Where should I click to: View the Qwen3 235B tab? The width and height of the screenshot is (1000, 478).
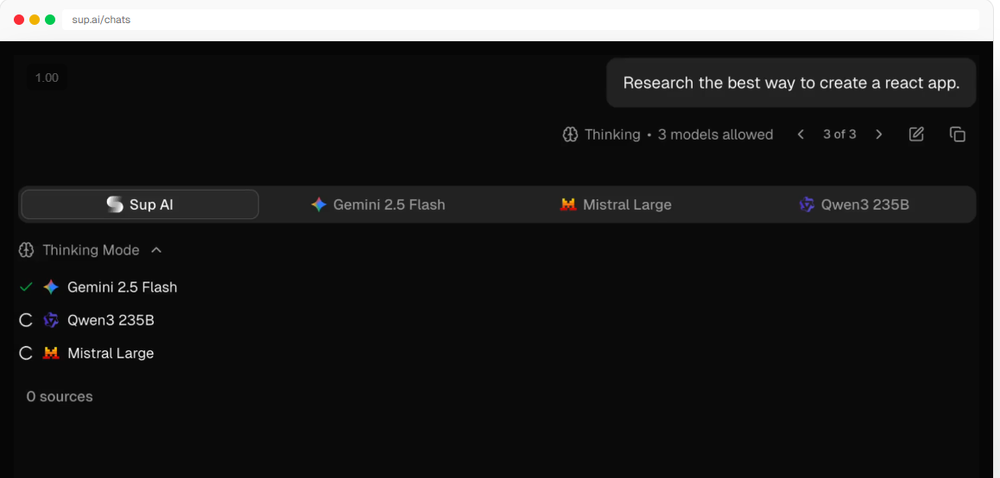[x=854, y=205]
